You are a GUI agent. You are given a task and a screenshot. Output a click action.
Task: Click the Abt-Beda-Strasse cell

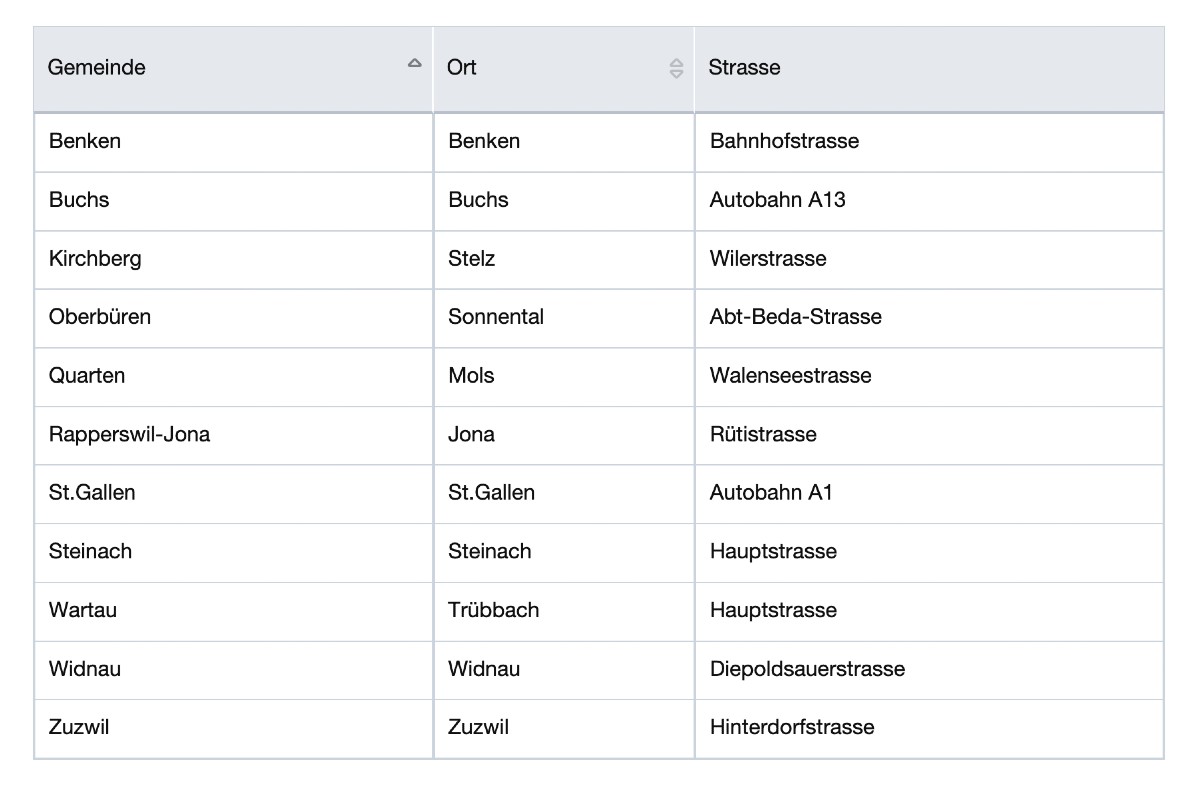coord(929,318)
